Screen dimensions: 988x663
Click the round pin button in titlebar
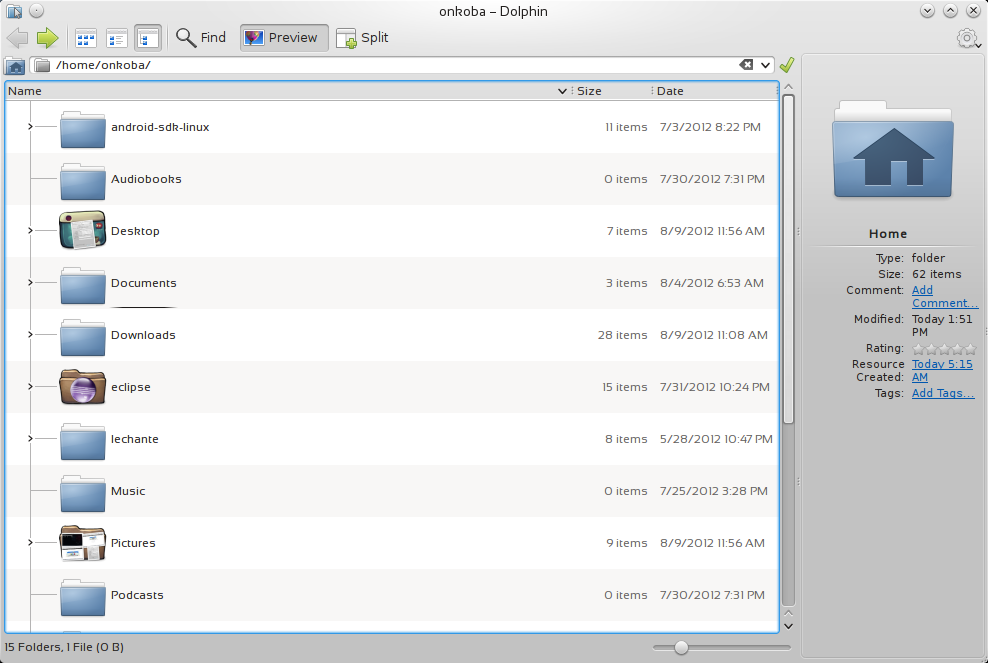(37, 11)
